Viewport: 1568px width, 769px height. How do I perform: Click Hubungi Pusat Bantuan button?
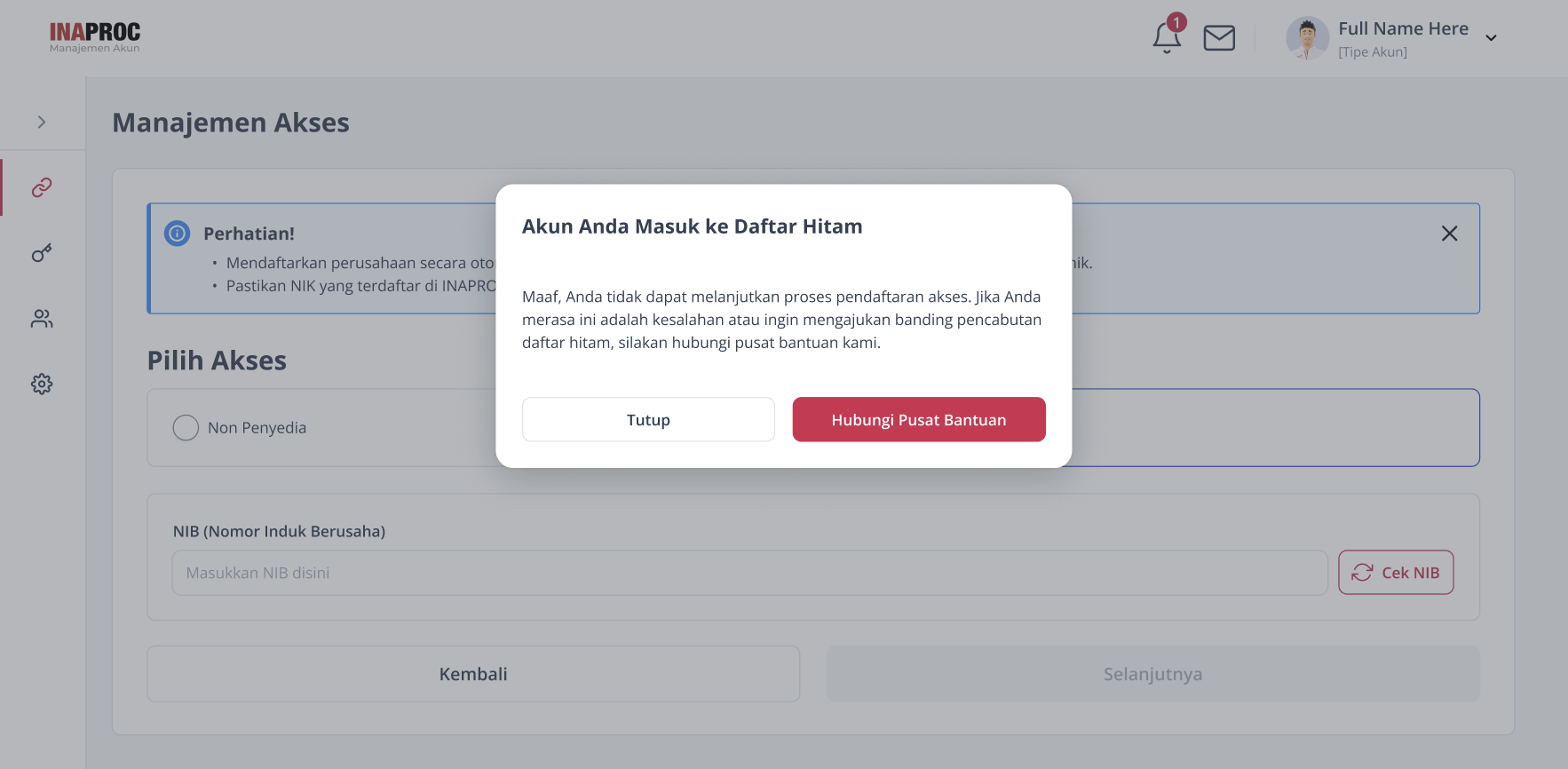pos(919,419)
